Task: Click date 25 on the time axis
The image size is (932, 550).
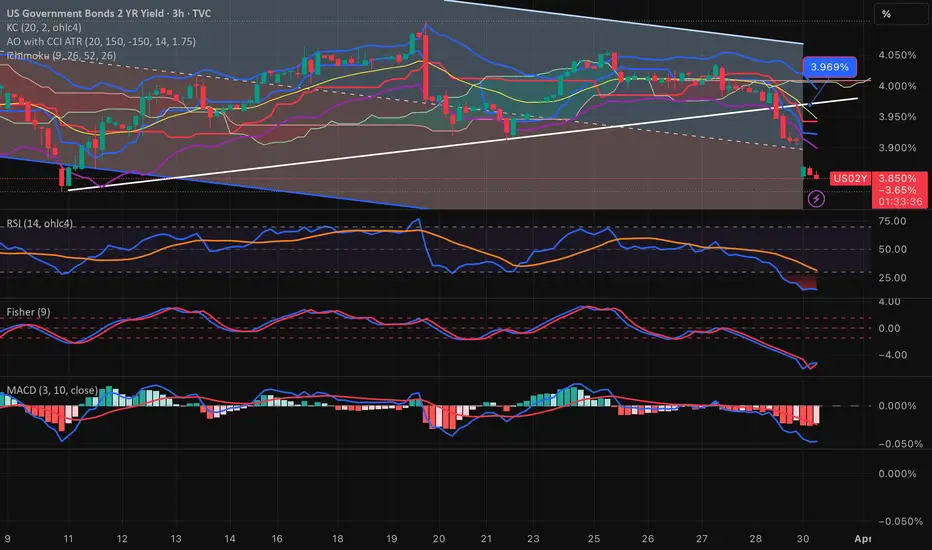Action: pos(594,539)
